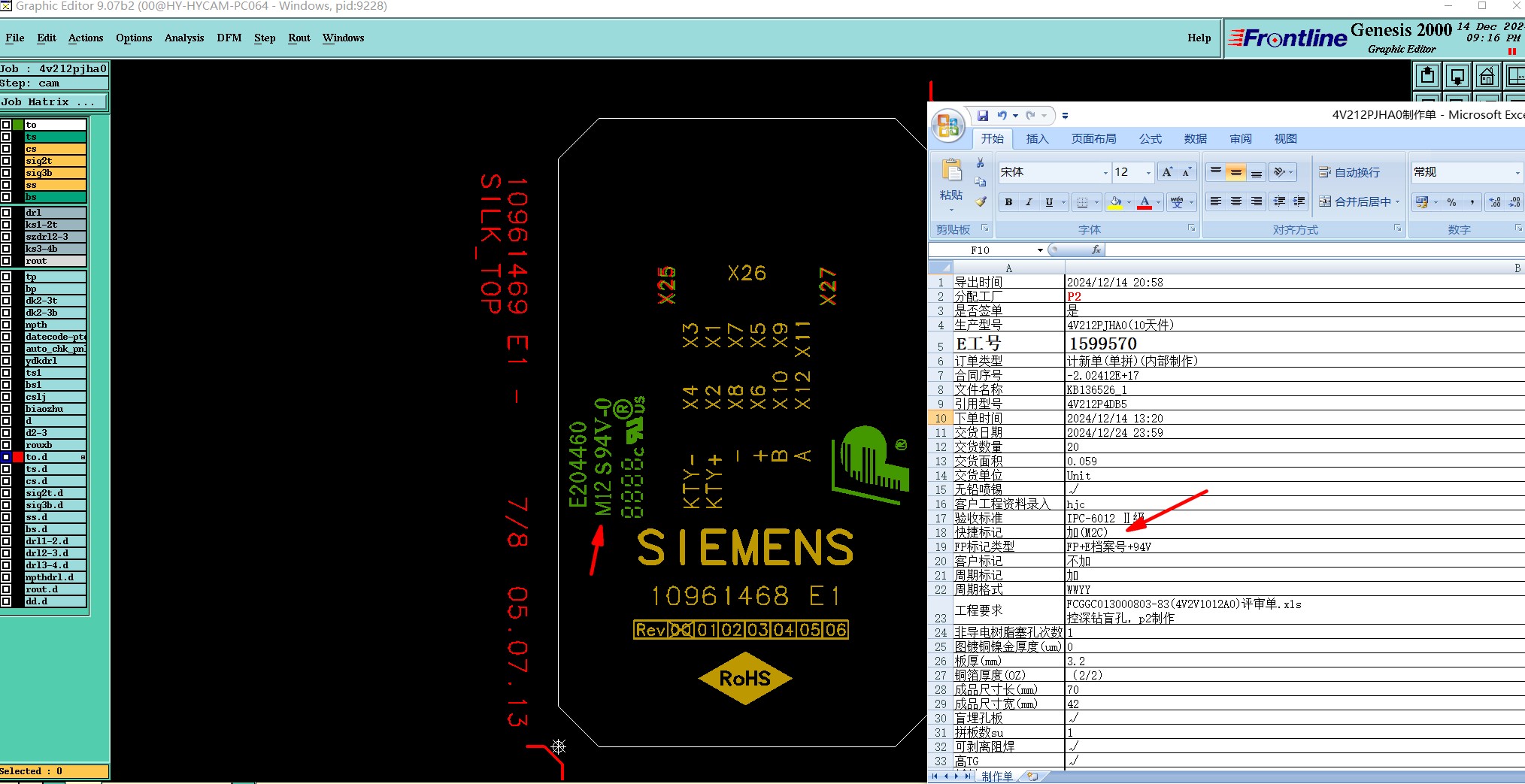
Task: Cut selection with scissors icon in Excel
Action: (980, 162)
